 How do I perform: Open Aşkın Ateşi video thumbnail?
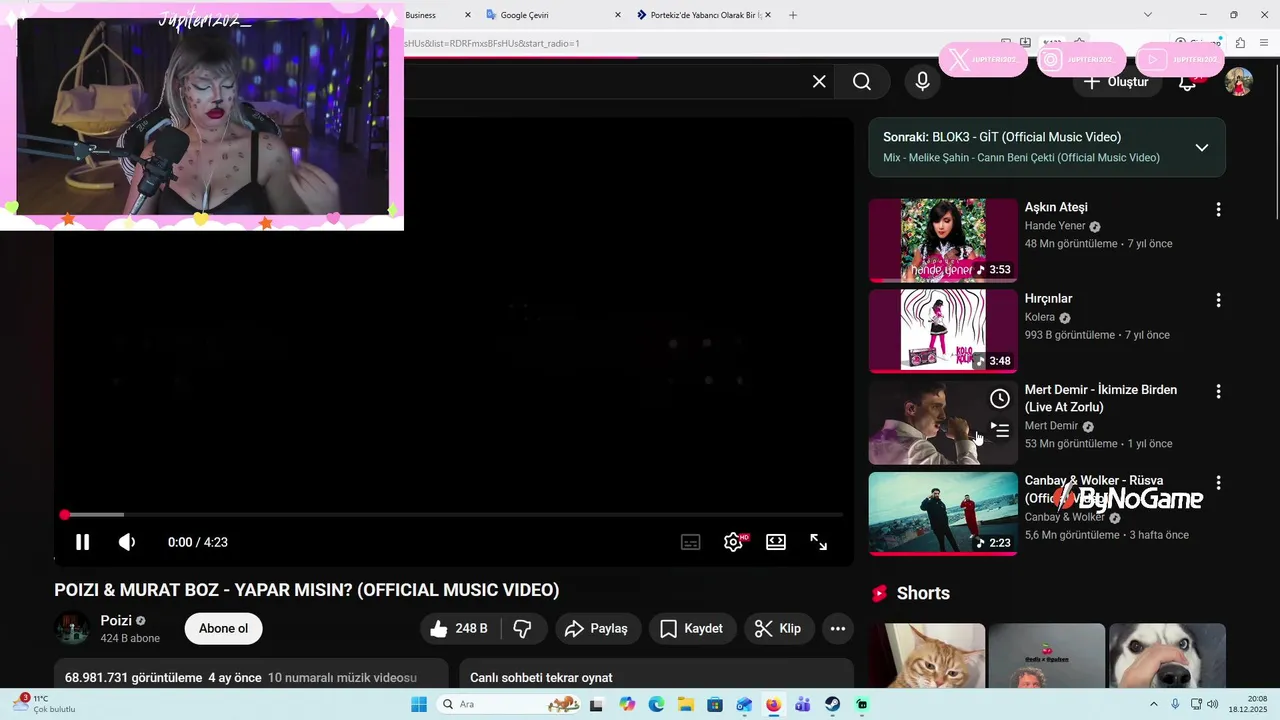[x=943, y=240]
